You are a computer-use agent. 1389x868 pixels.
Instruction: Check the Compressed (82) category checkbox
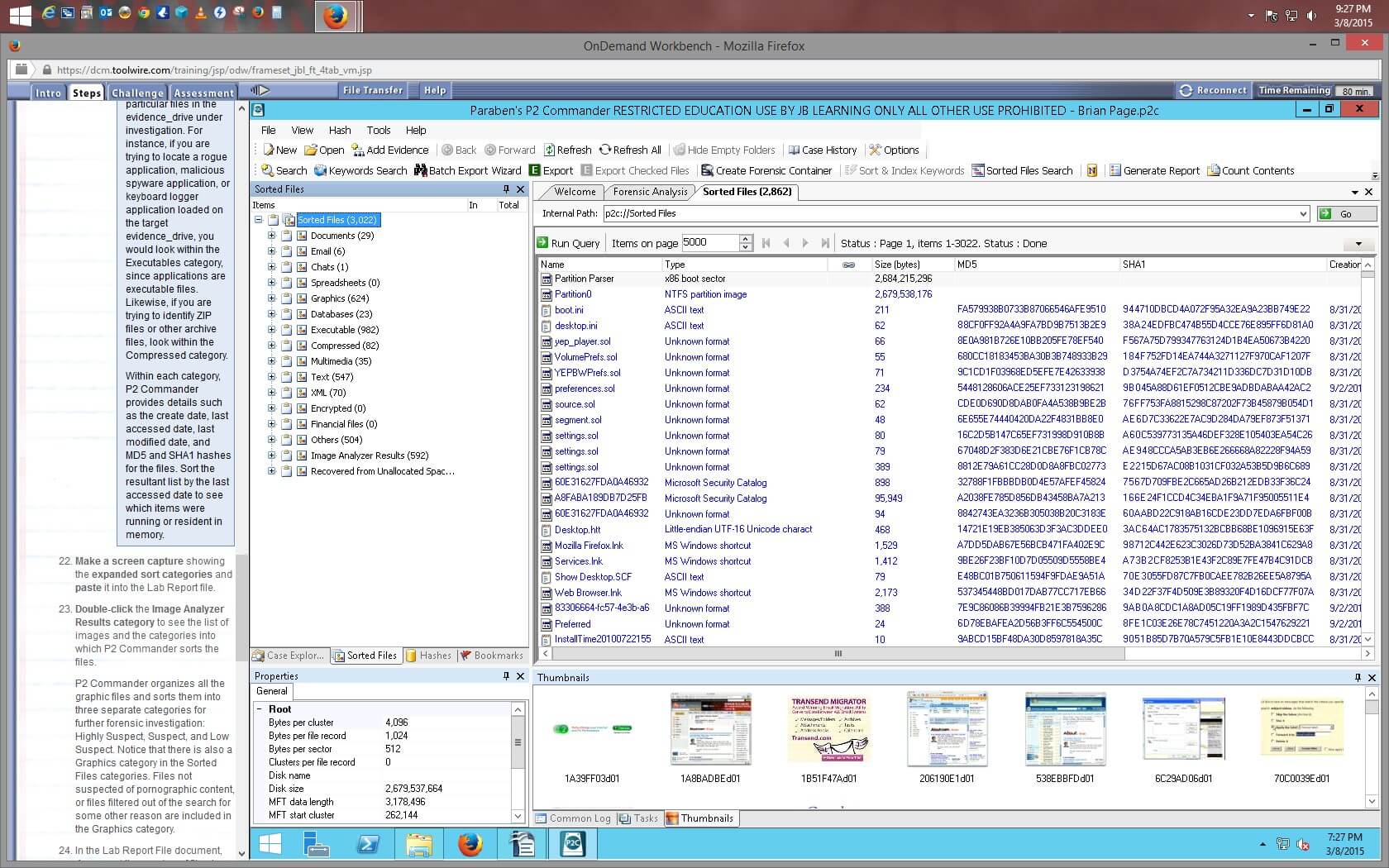pos(287,346)
